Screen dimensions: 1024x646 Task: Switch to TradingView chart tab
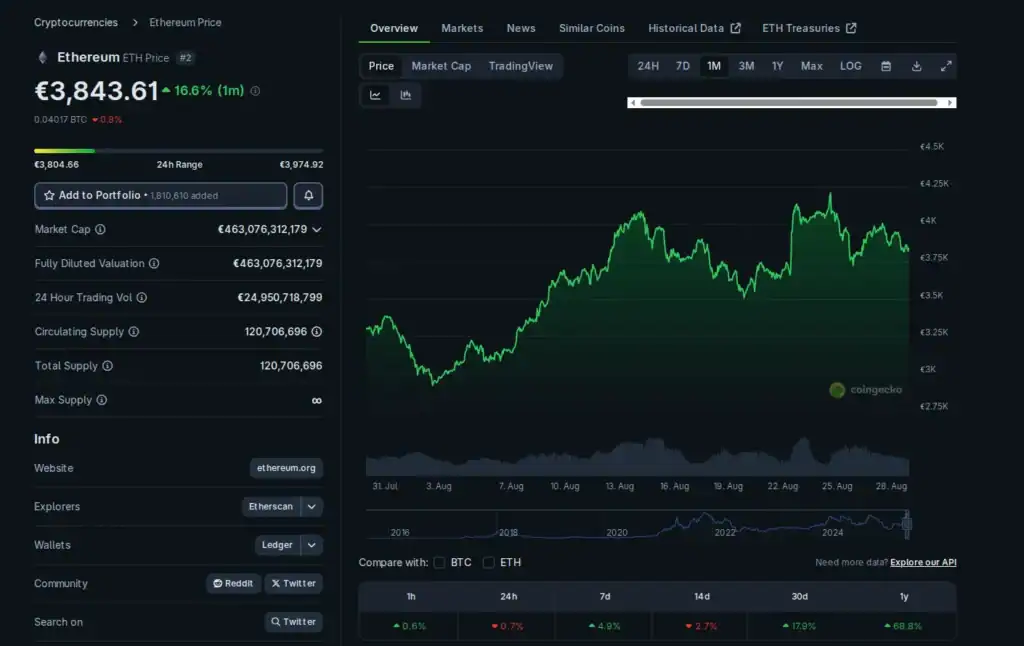click(521, 66)
